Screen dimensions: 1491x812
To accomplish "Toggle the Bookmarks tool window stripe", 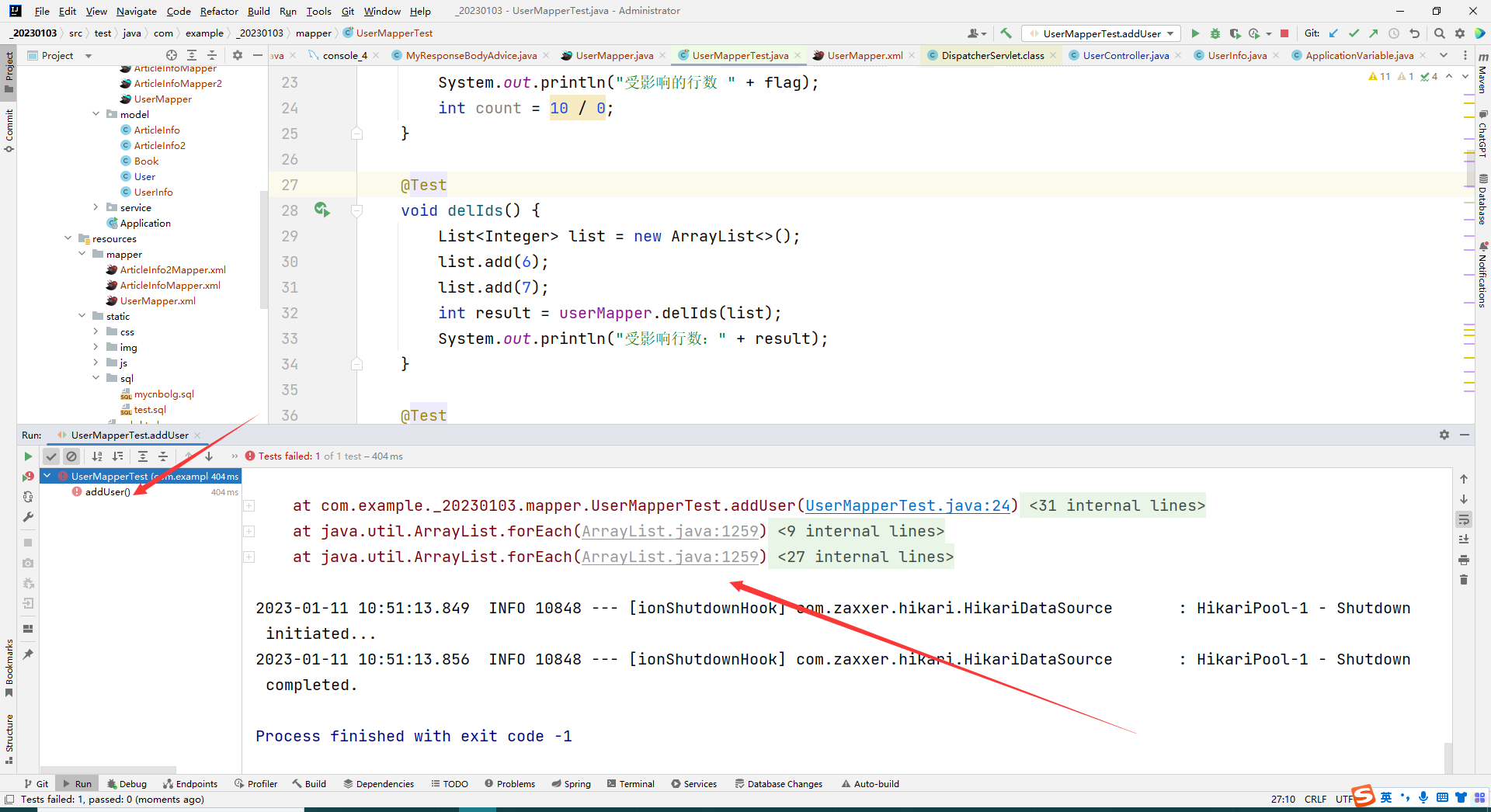I will [9, 668].
